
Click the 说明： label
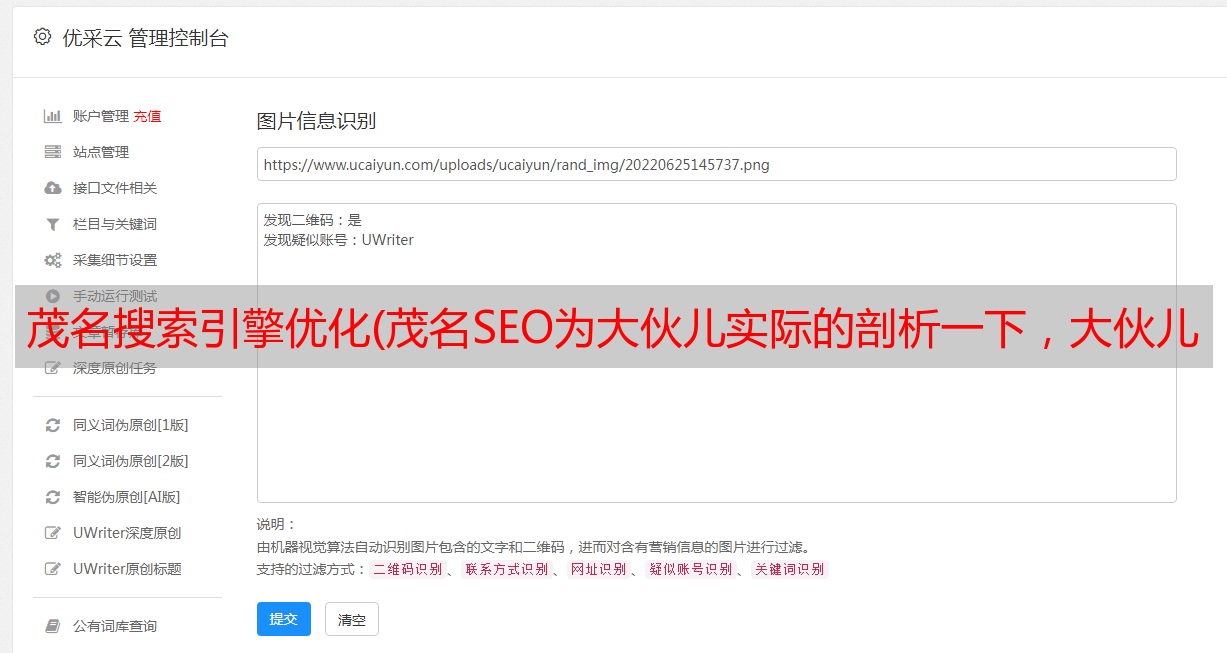click(277, 524)
